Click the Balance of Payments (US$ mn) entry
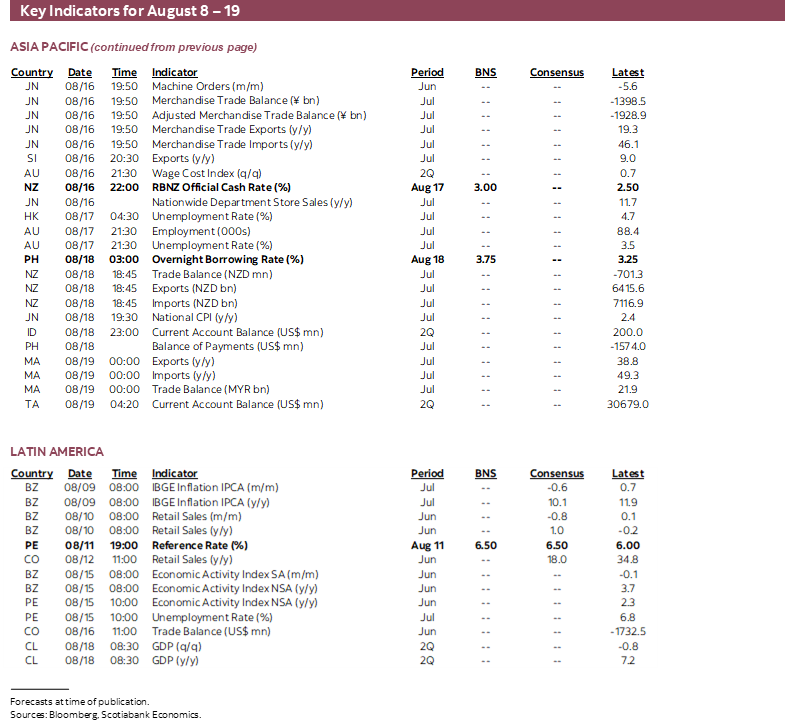This screenshot has height=725, width=785. (227, 347)
